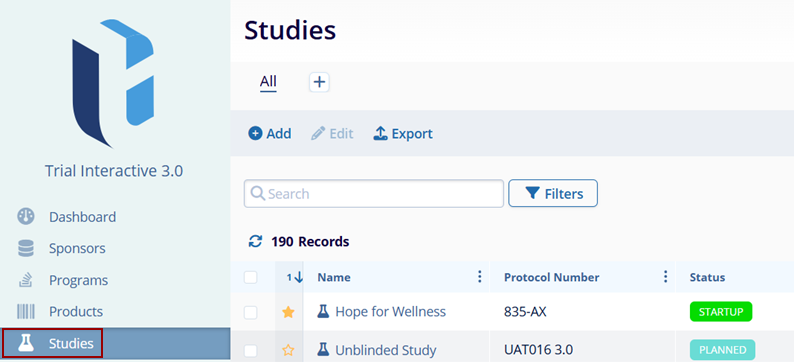Open the Filters button

(553, 193)
